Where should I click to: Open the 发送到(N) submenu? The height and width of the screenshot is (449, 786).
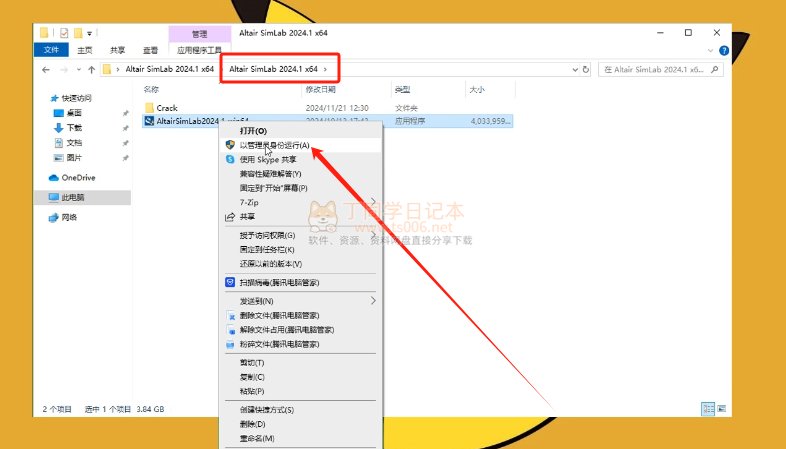[x=301, y=301]
